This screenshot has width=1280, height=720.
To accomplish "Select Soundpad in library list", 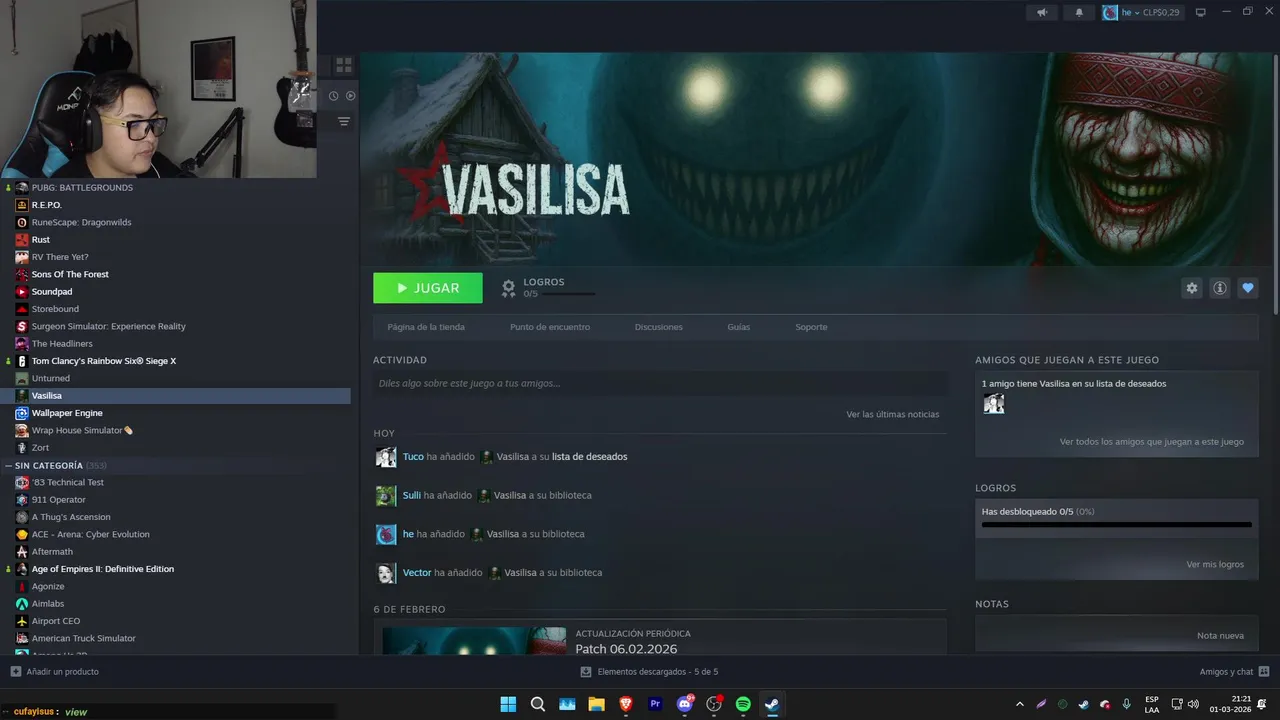I will (x=52, y=292).
